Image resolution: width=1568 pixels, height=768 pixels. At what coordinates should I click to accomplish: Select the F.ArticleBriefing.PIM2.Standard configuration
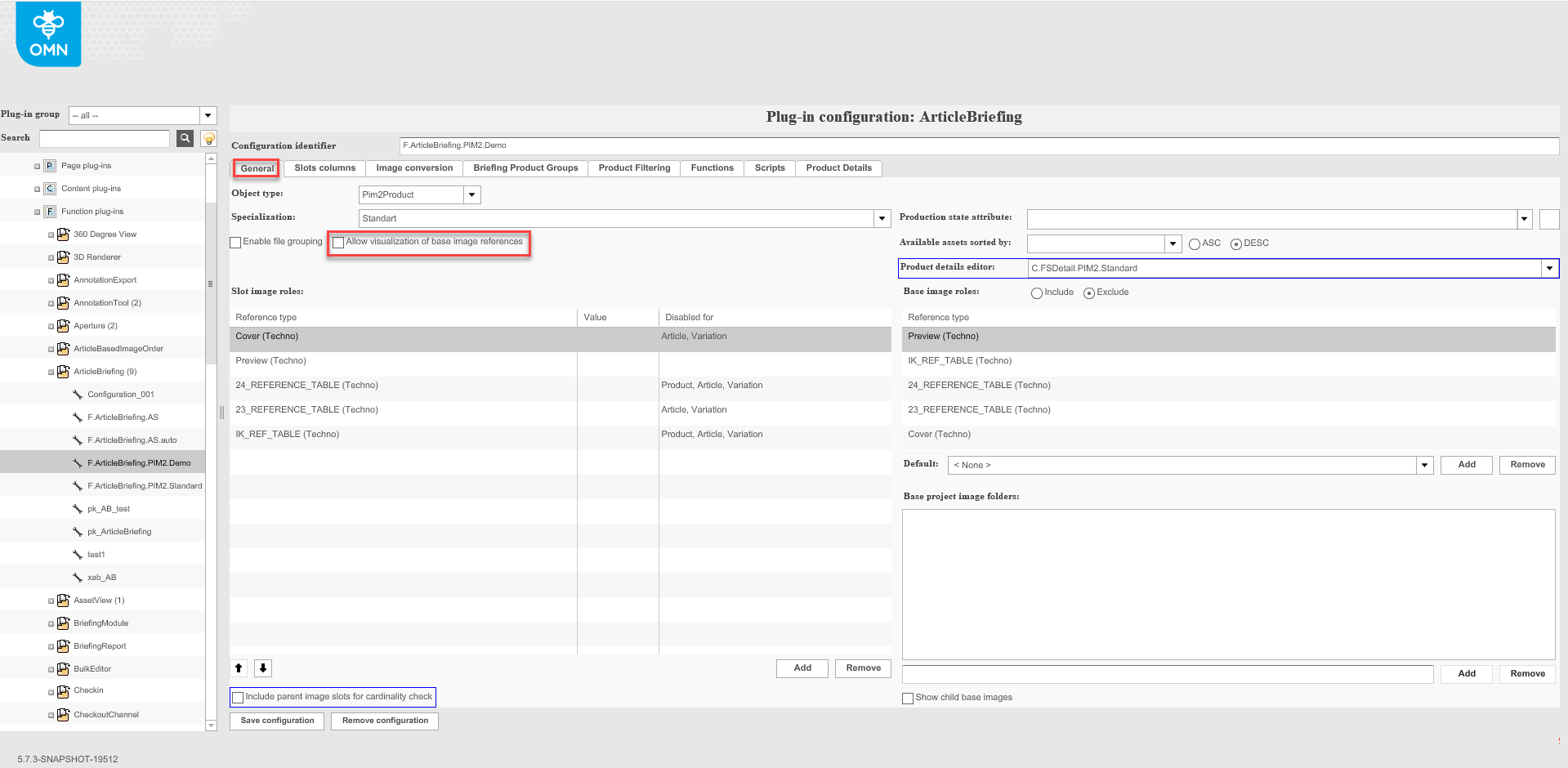tap(144, 485)
